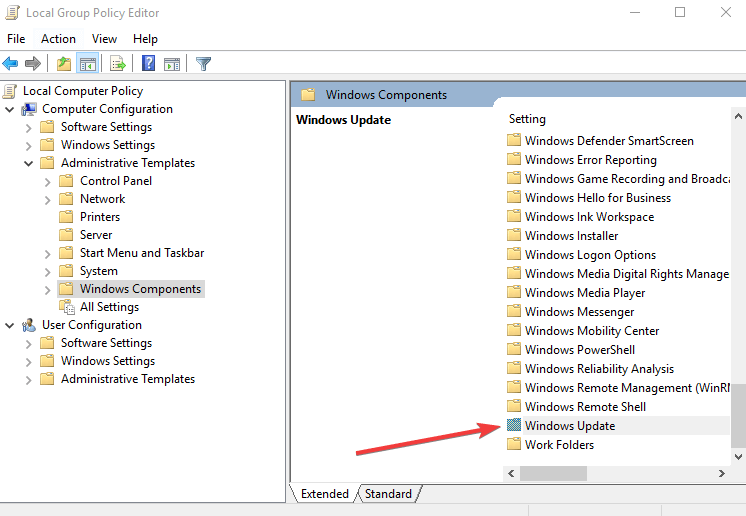
Task: Click the Server folder icon in tree
Action: coord(66,235)
